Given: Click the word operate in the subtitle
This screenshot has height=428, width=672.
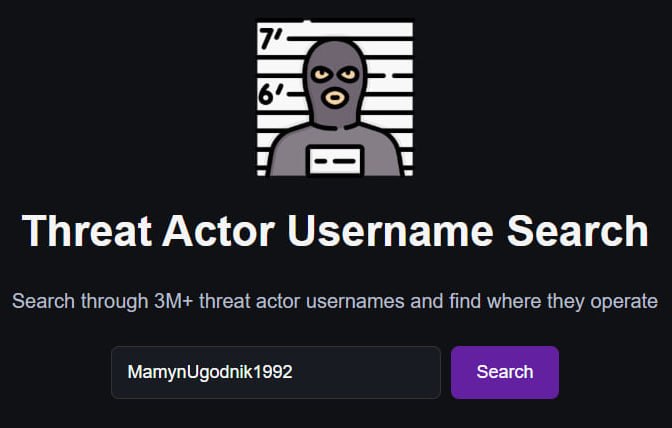Looking at the screenshot, I should point(624,302).
